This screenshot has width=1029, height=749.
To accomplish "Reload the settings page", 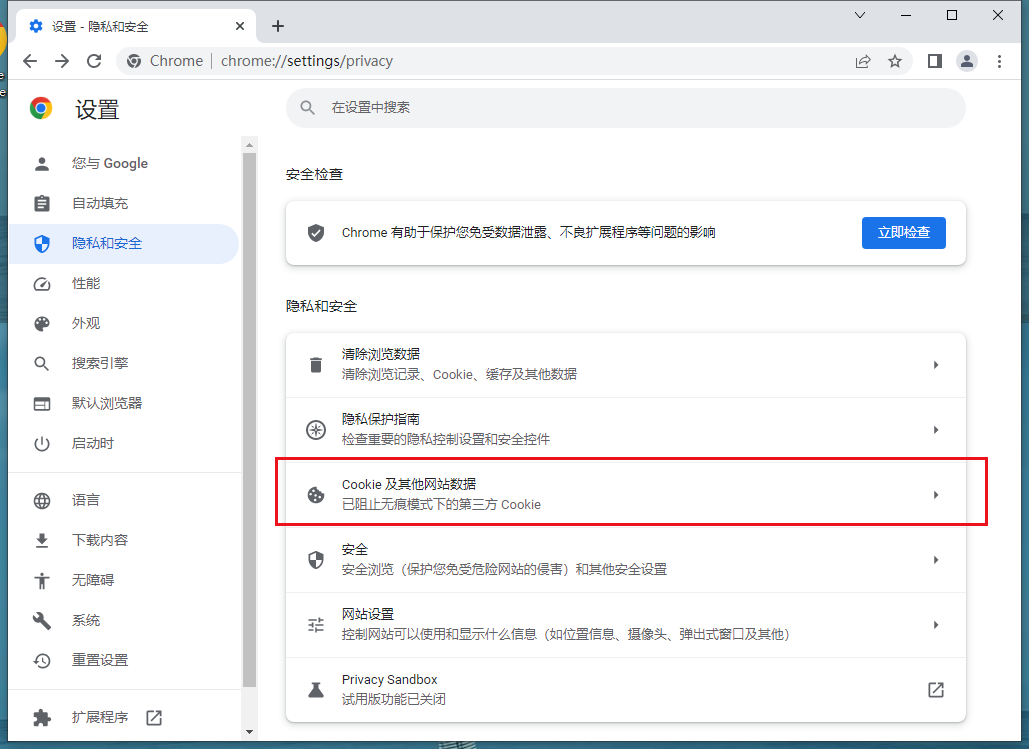I will click(94, 61).
